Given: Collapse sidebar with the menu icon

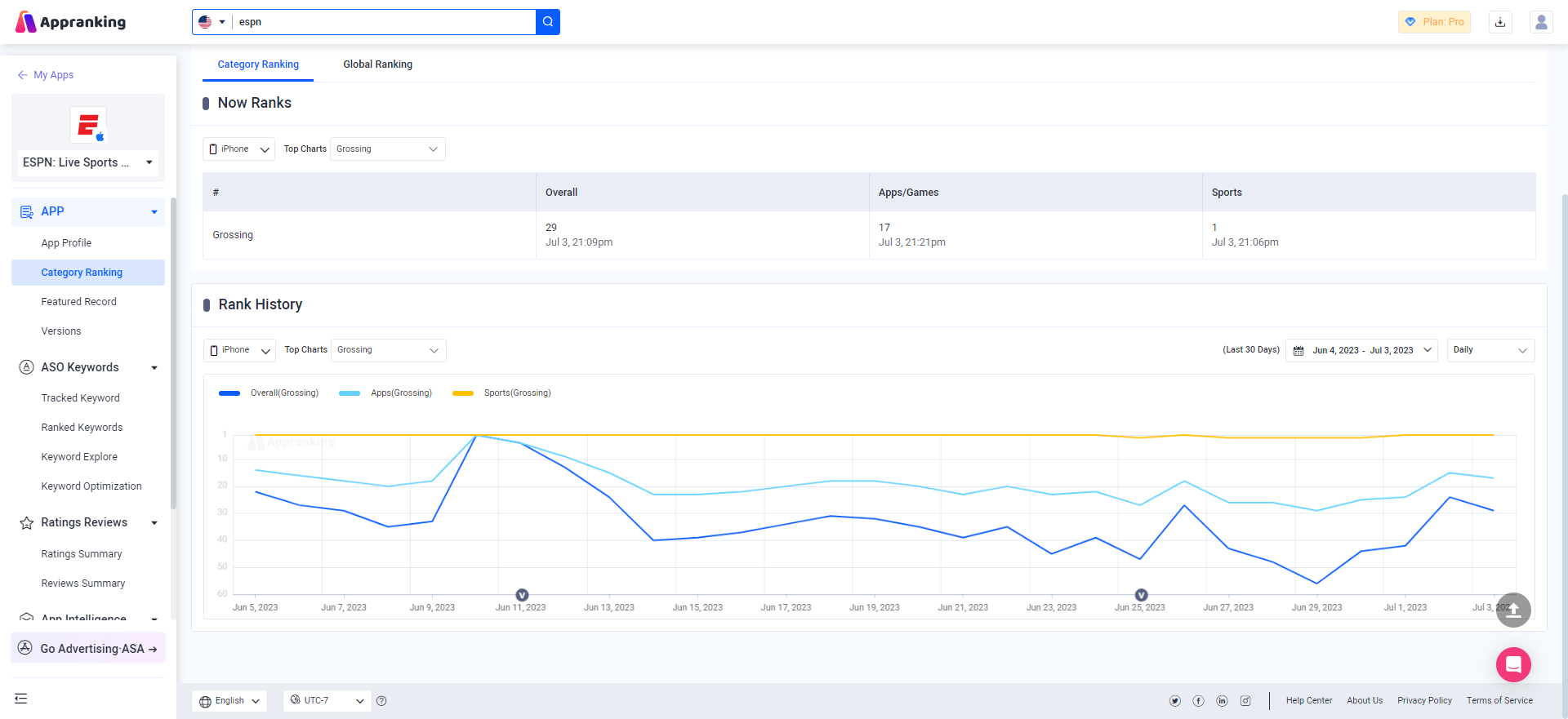Looking at the screenshot, I should click(x=21, y=699).
